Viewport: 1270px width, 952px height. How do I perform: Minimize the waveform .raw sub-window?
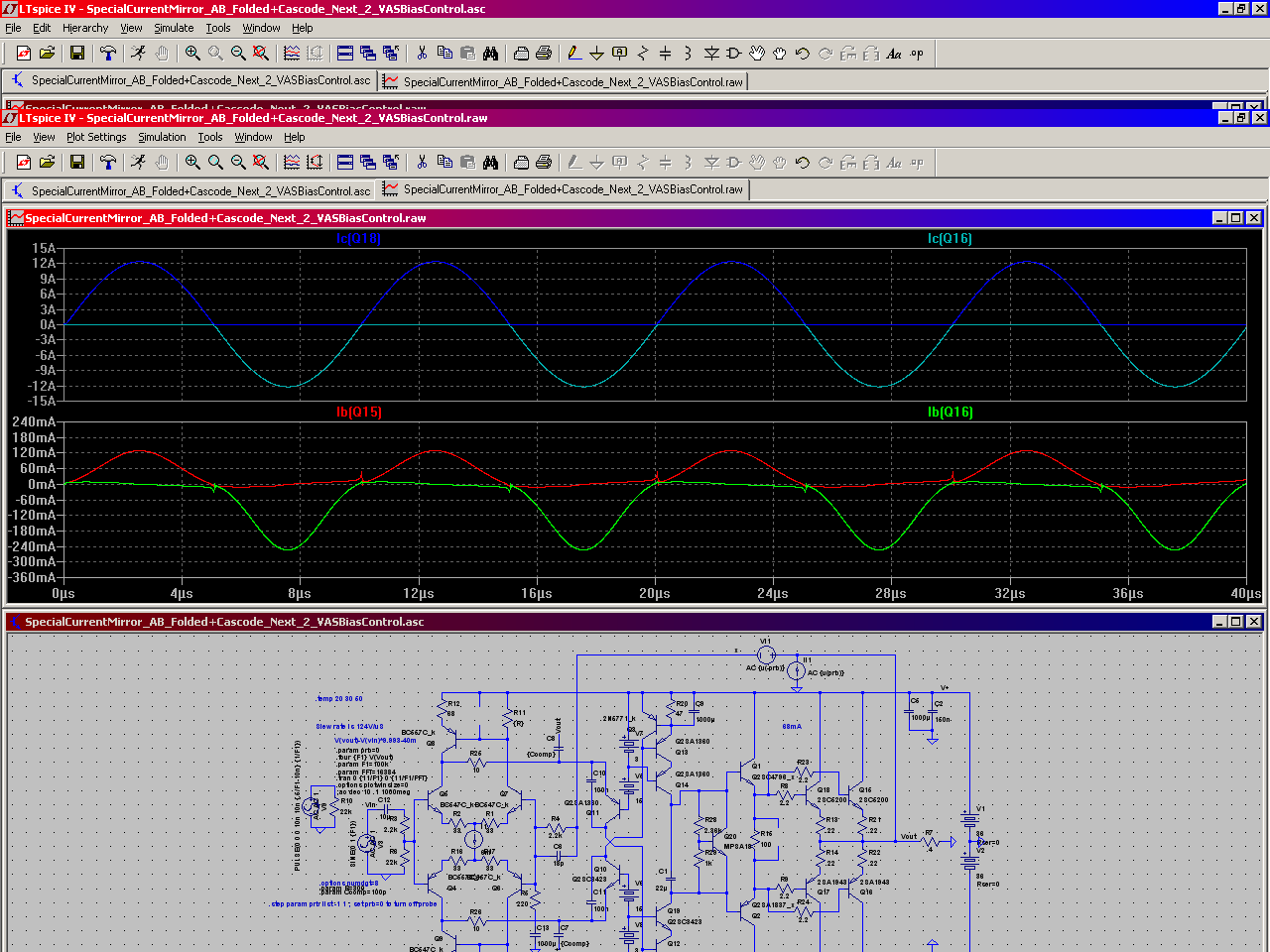click(x=1218, y=218)
